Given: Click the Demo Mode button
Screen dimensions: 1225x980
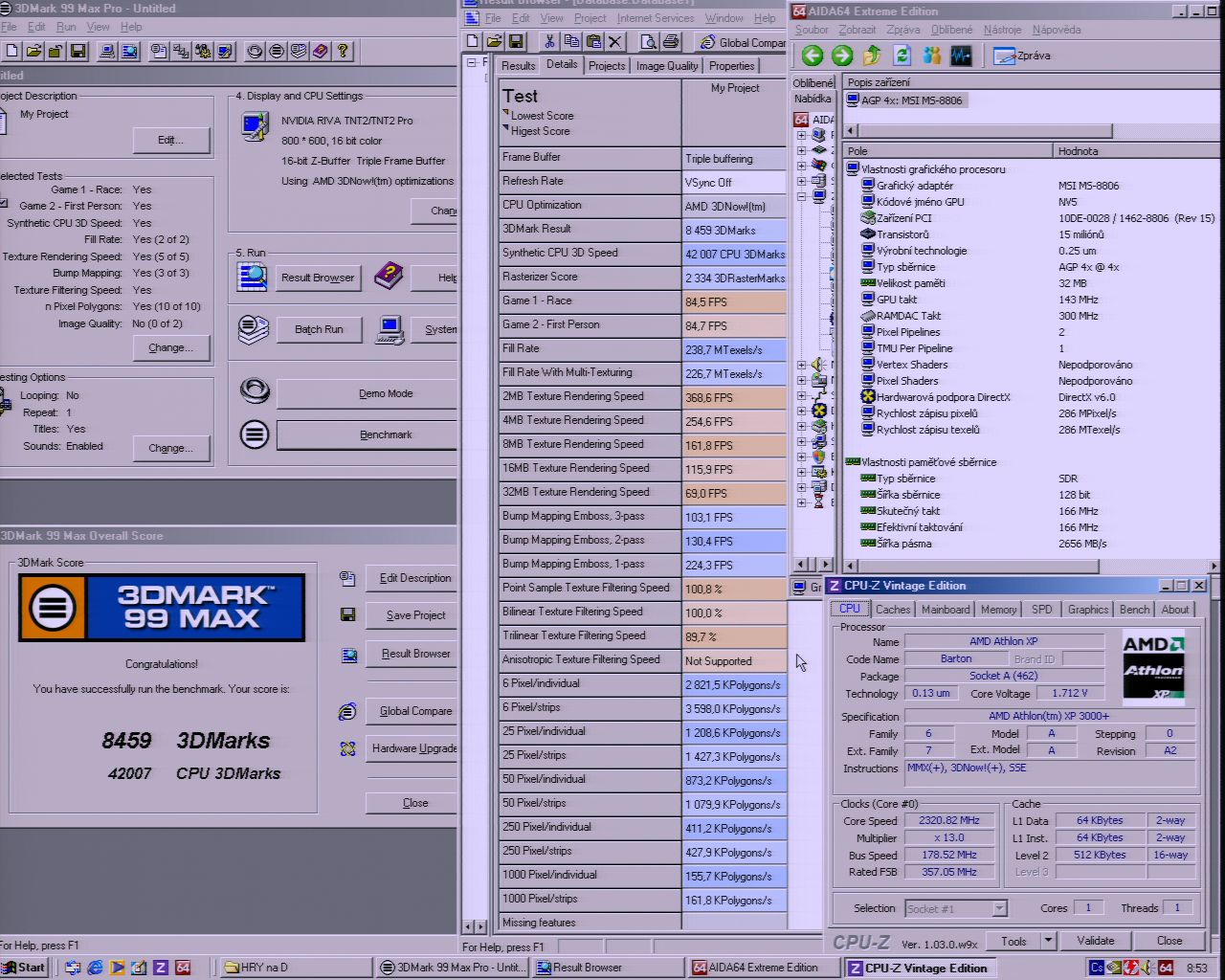Looking at the screenshot, I should click(x=367, y=393).
